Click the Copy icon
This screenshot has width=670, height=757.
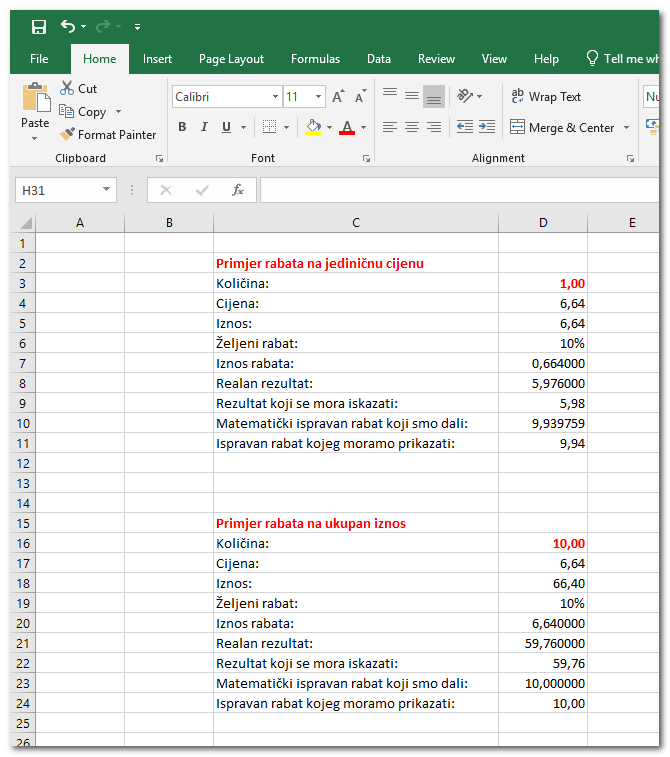point(66,112)
